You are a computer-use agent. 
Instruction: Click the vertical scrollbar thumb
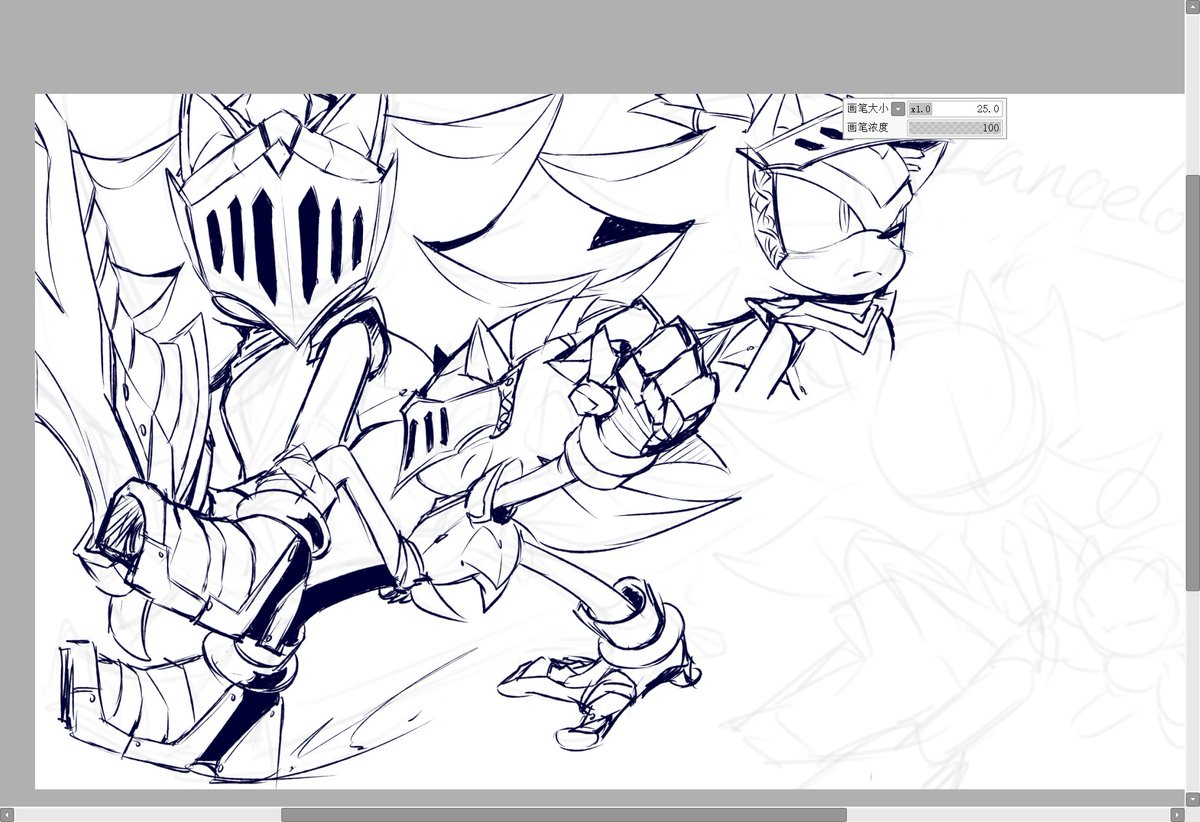(1192, 385)
